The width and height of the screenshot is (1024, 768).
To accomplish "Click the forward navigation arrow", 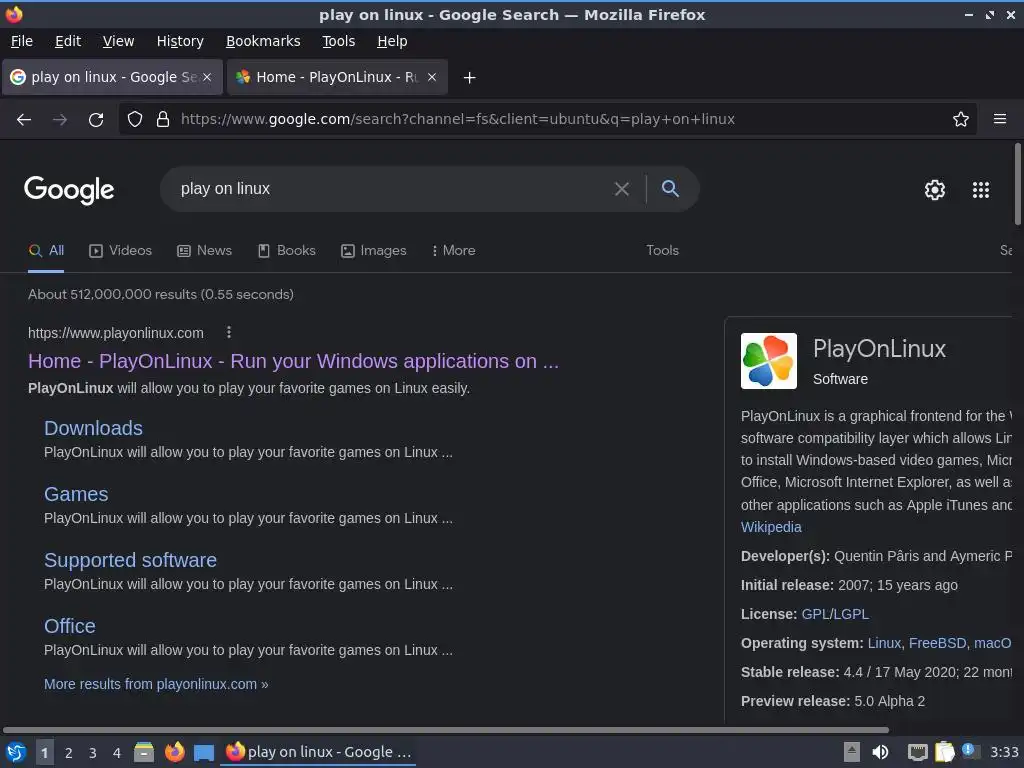I will pos(60,120).
